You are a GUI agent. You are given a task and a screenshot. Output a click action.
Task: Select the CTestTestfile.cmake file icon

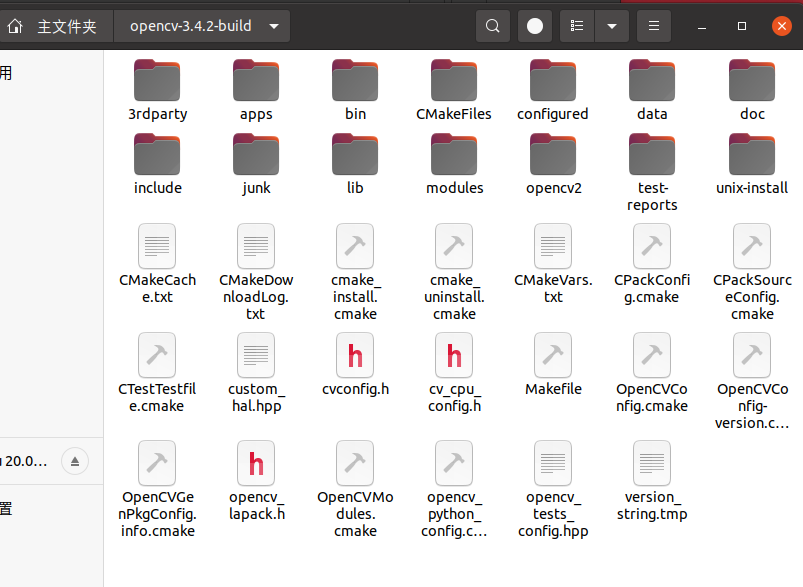tap(157, 355)
